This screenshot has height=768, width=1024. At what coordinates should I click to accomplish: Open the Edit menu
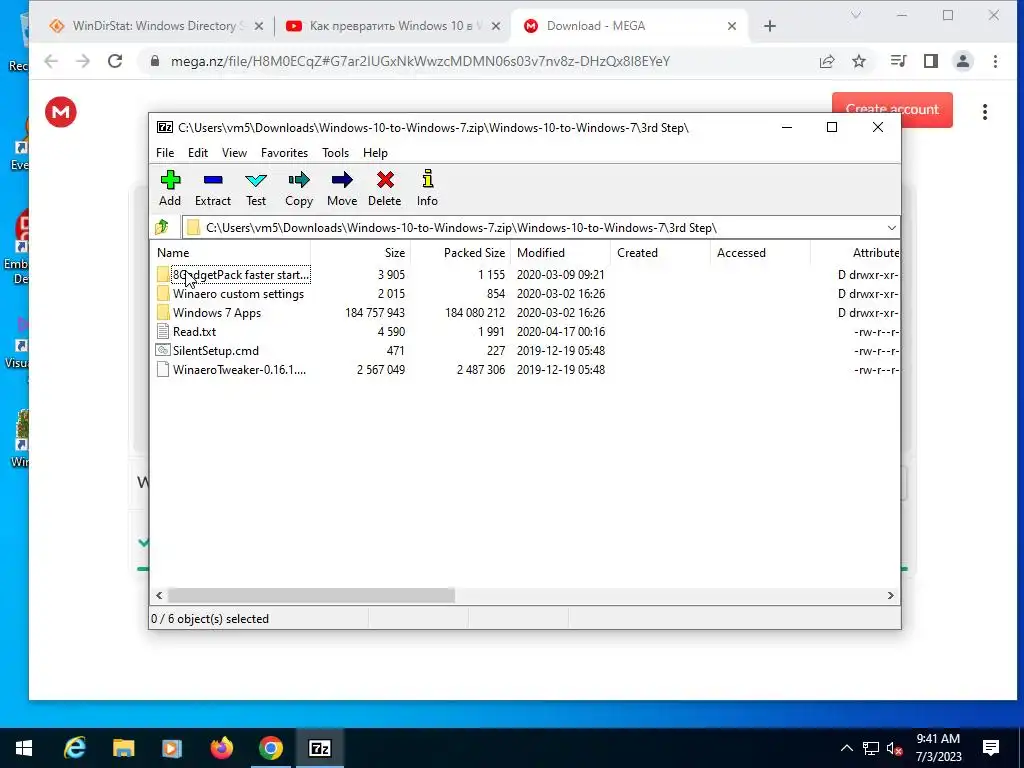[198, 153]
